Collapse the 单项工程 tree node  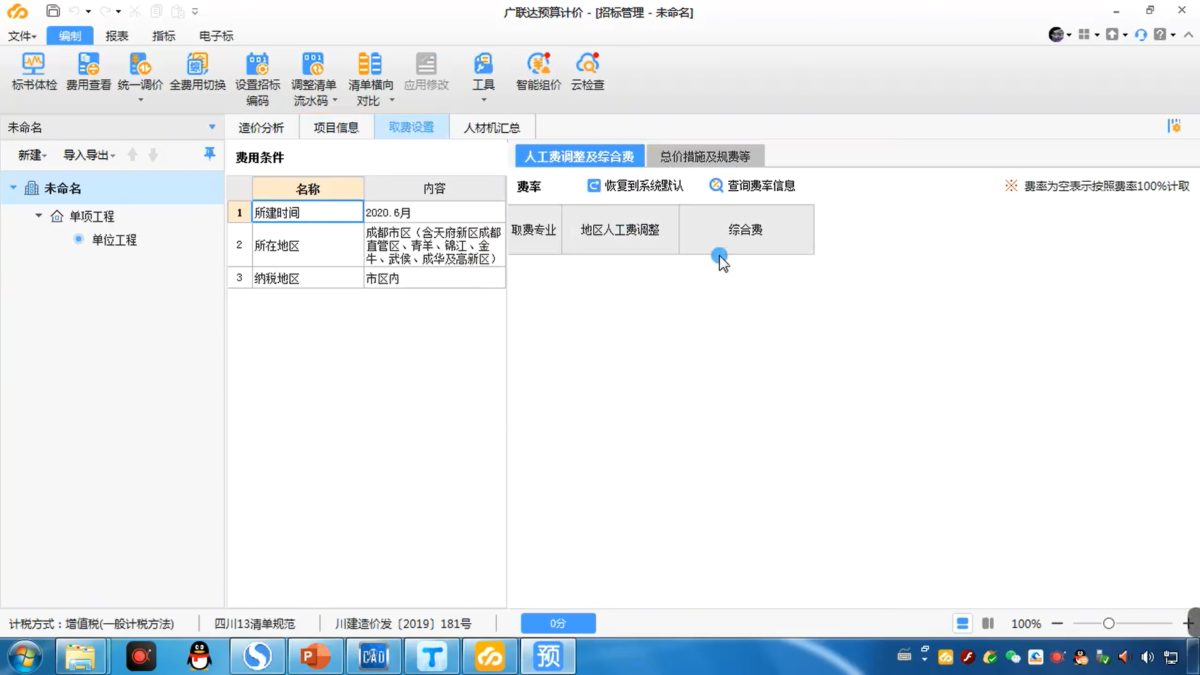click(39, 216)
